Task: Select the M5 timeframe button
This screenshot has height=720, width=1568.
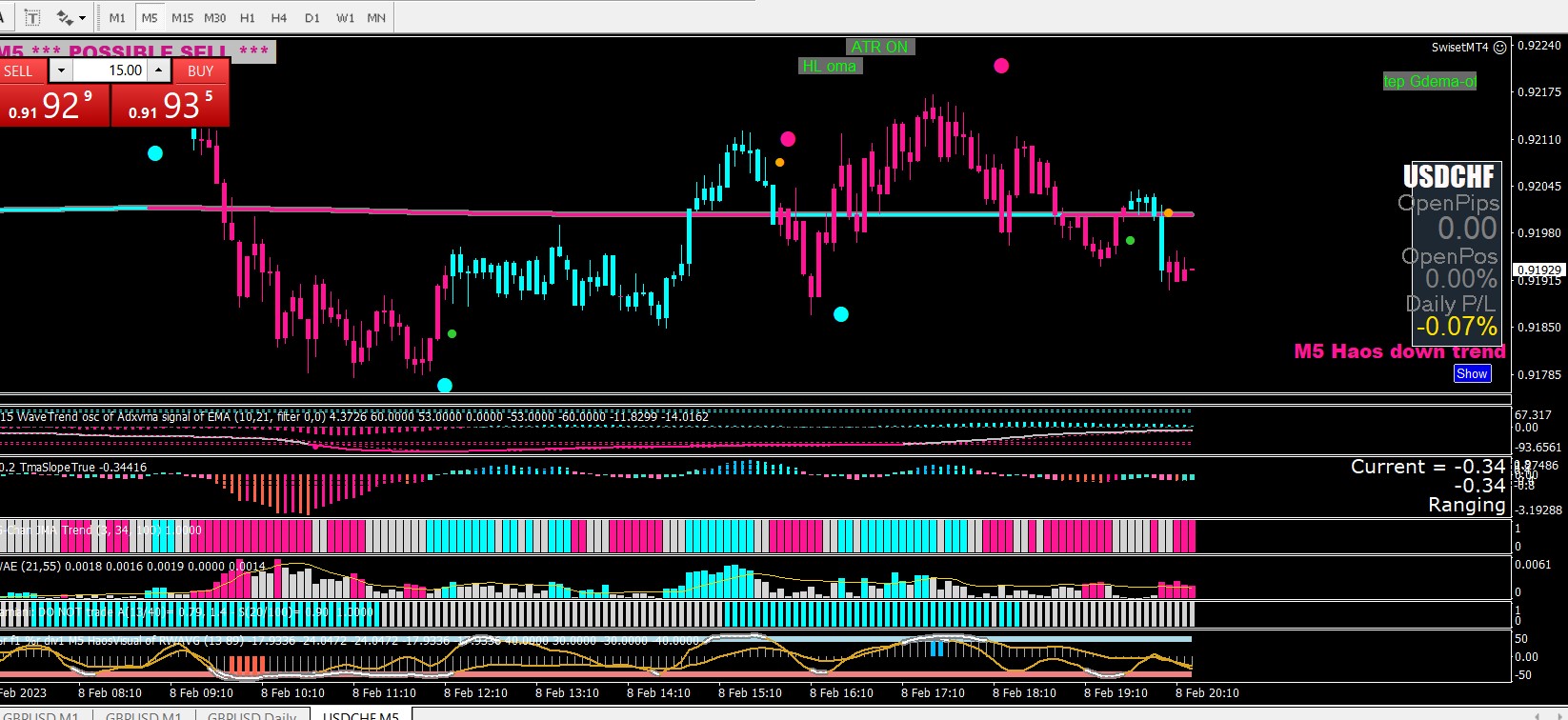Action: click(x=150, y=17)
